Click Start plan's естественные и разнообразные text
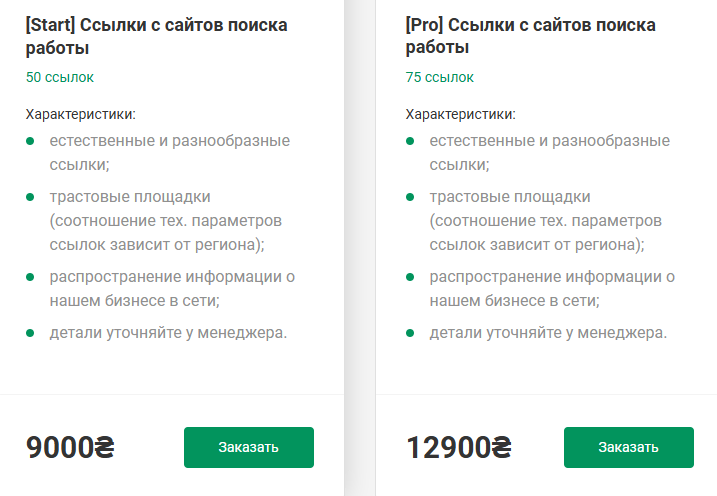Viewport: 717px width, 496px height. coord(170,141)
